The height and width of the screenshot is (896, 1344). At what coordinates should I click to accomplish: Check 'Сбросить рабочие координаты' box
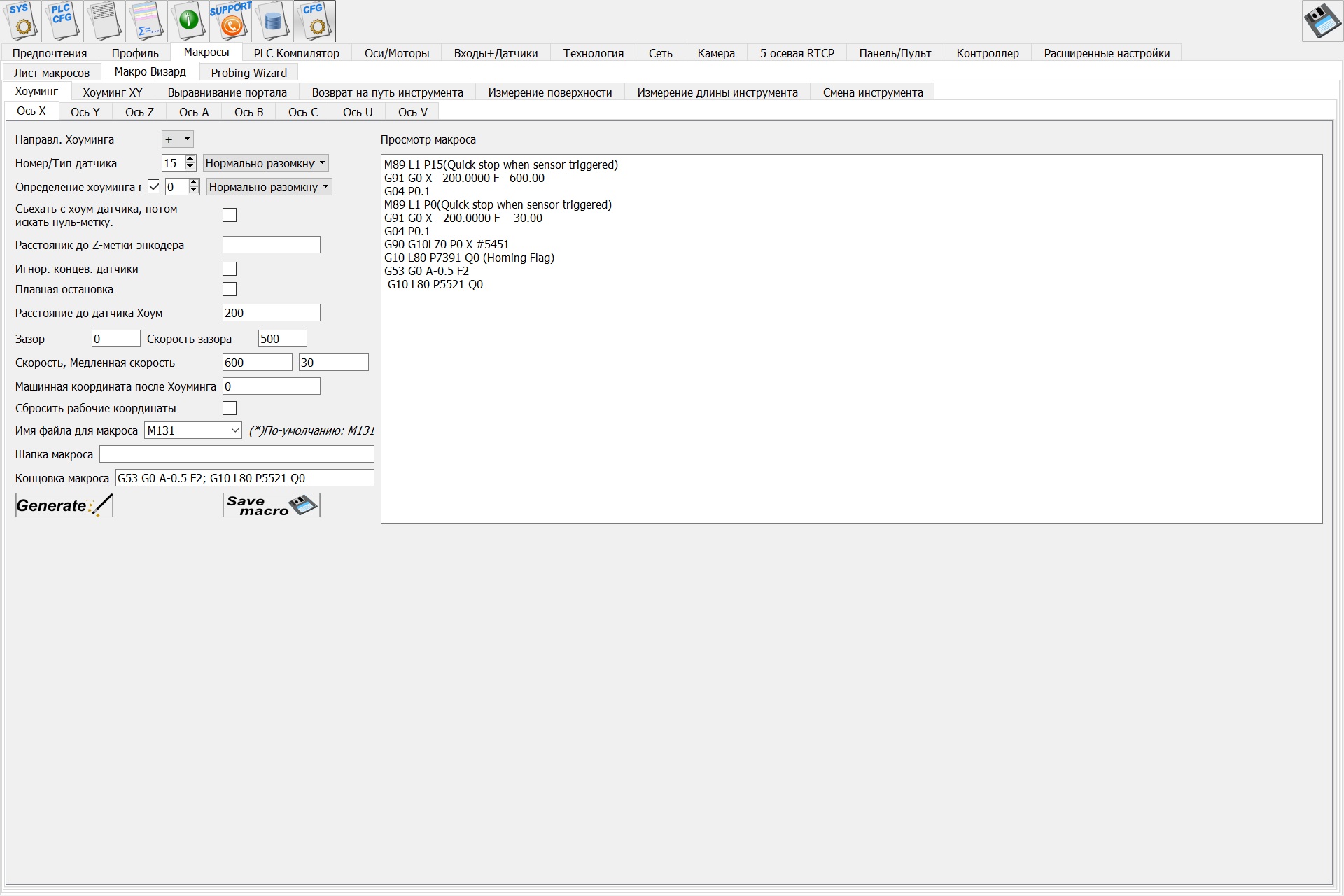[x=230, y=408]
